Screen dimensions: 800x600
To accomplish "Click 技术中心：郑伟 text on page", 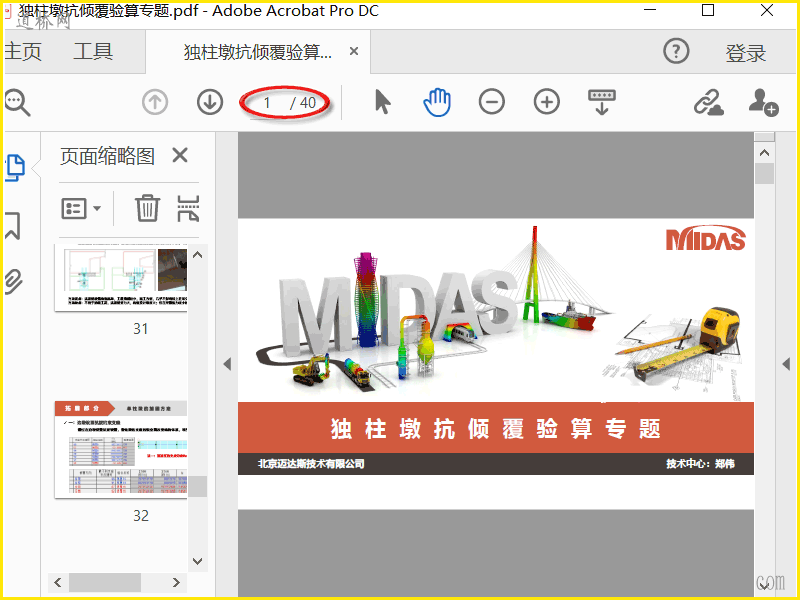I will (x=700, y=464).
